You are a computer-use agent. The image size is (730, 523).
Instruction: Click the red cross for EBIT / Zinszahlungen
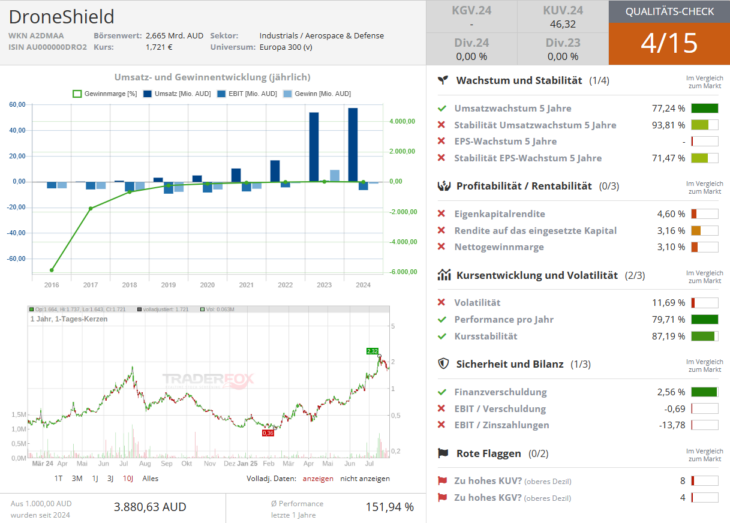click(x=441, y=425)
